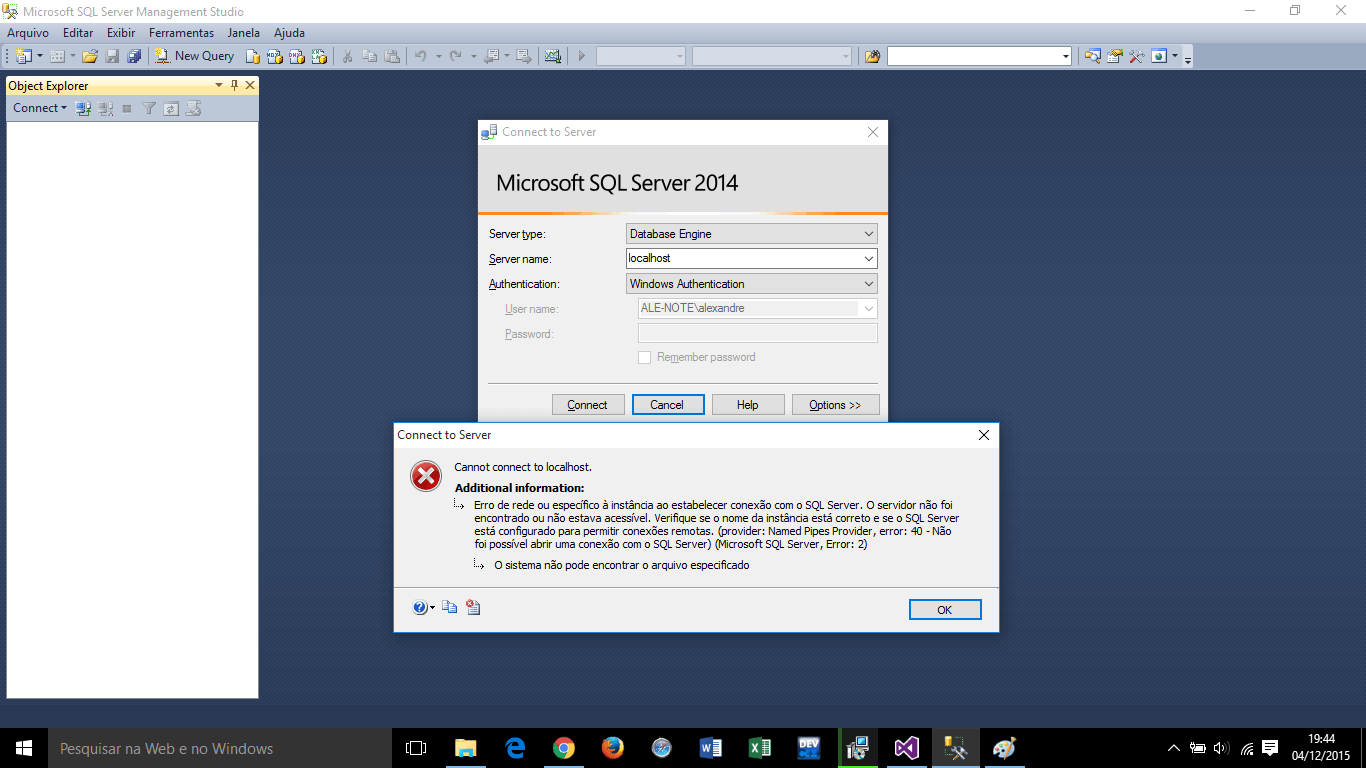Expand the Server type dropdown
The height and width of the screenshot is (768, 1366).
(867, 234)
